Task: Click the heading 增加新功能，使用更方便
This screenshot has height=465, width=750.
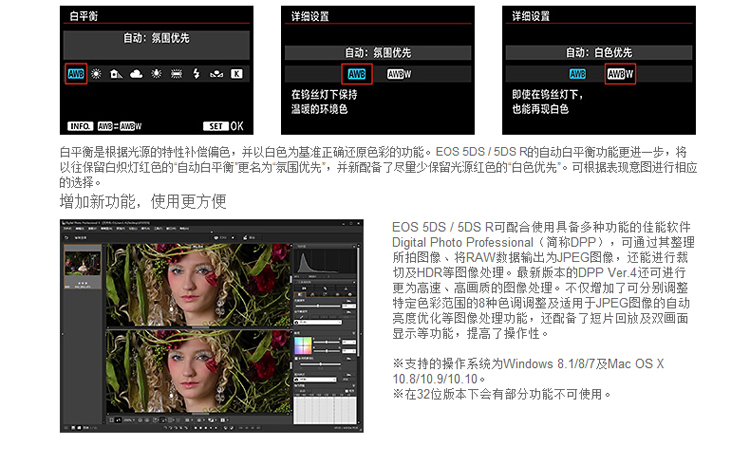Action: (143, 201)
